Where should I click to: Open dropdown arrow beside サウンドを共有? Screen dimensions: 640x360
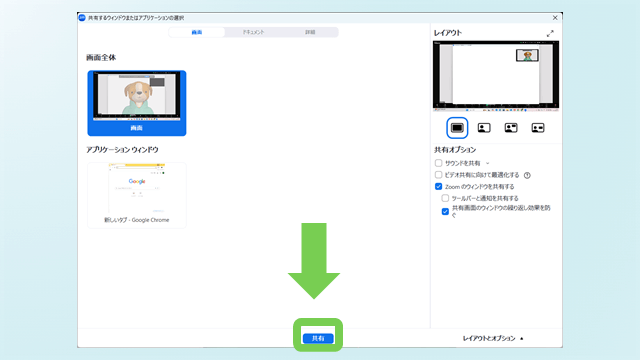(487, 163)
